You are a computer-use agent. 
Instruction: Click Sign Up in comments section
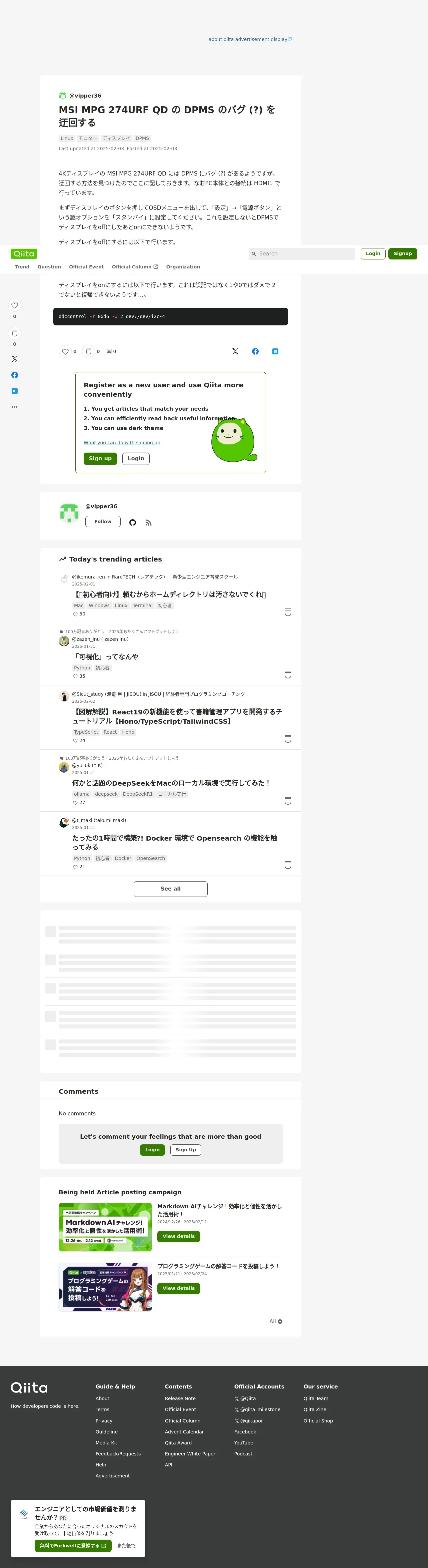coord(186,1150)
